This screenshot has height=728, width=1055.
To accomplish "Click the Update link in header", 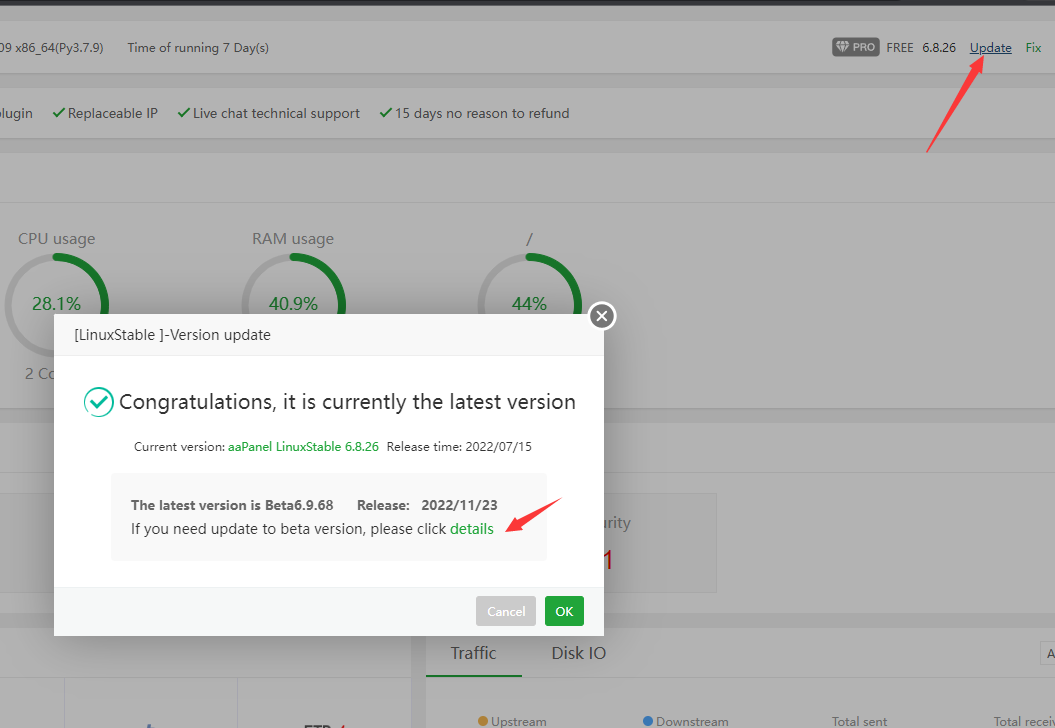I will click(x=990, y=48).
